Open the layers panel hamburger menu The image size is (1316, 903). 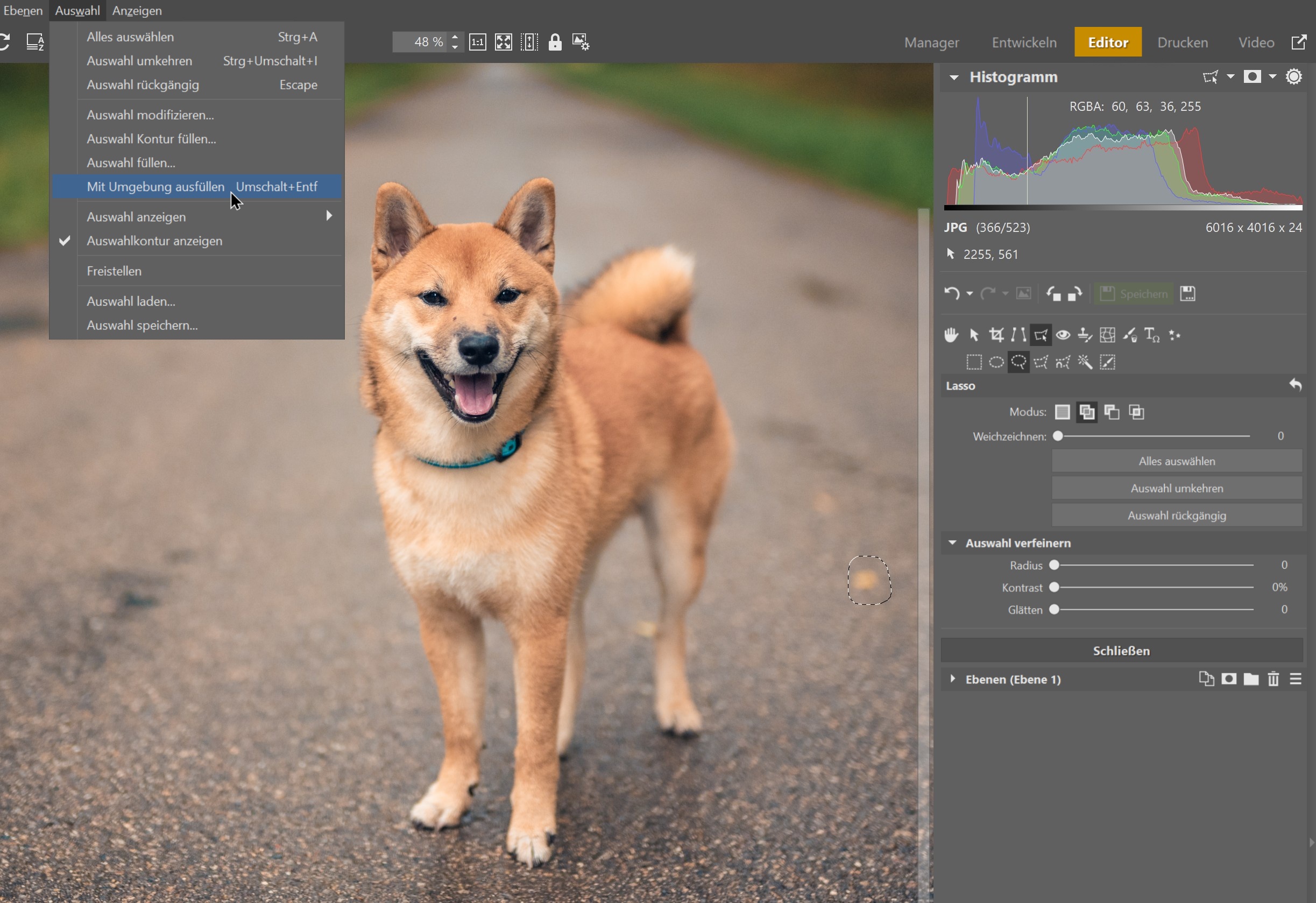[x=1296, y=679]
